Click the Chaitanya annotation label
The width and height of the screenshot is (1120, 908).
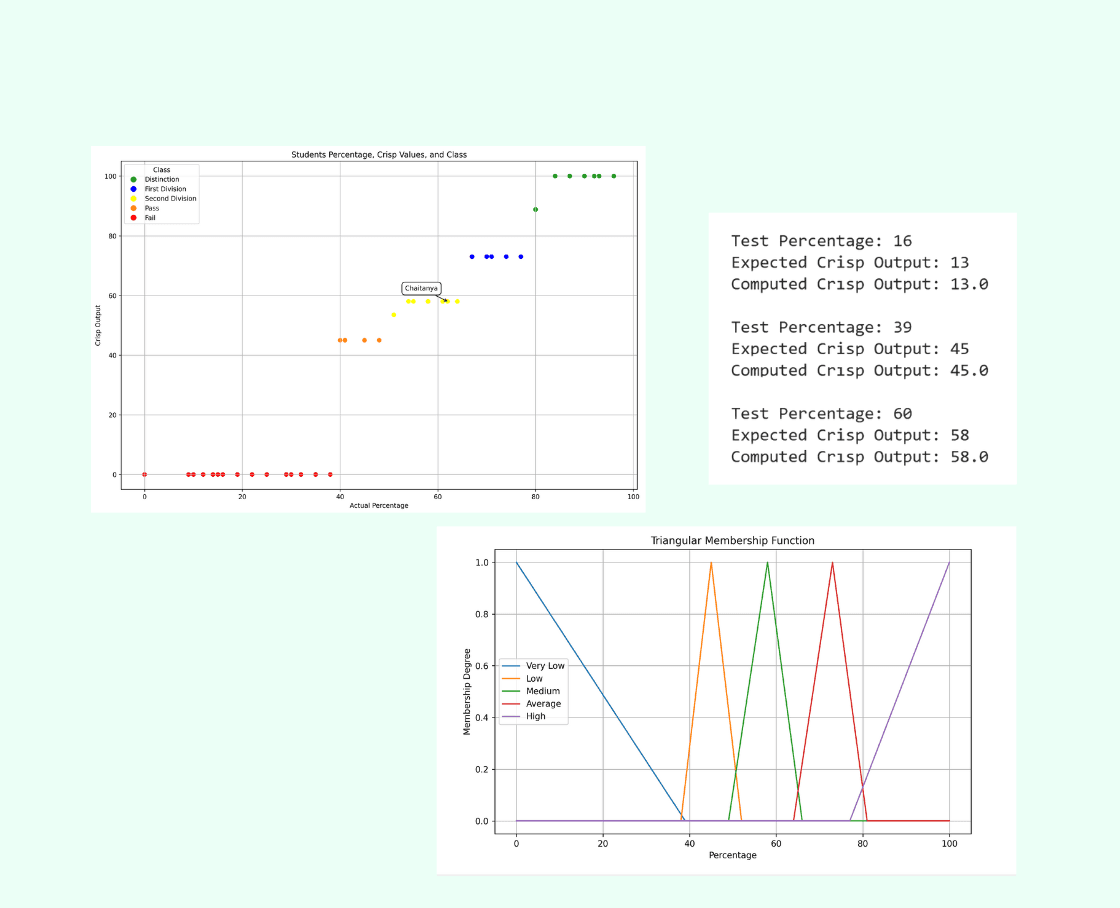(421, 288)
